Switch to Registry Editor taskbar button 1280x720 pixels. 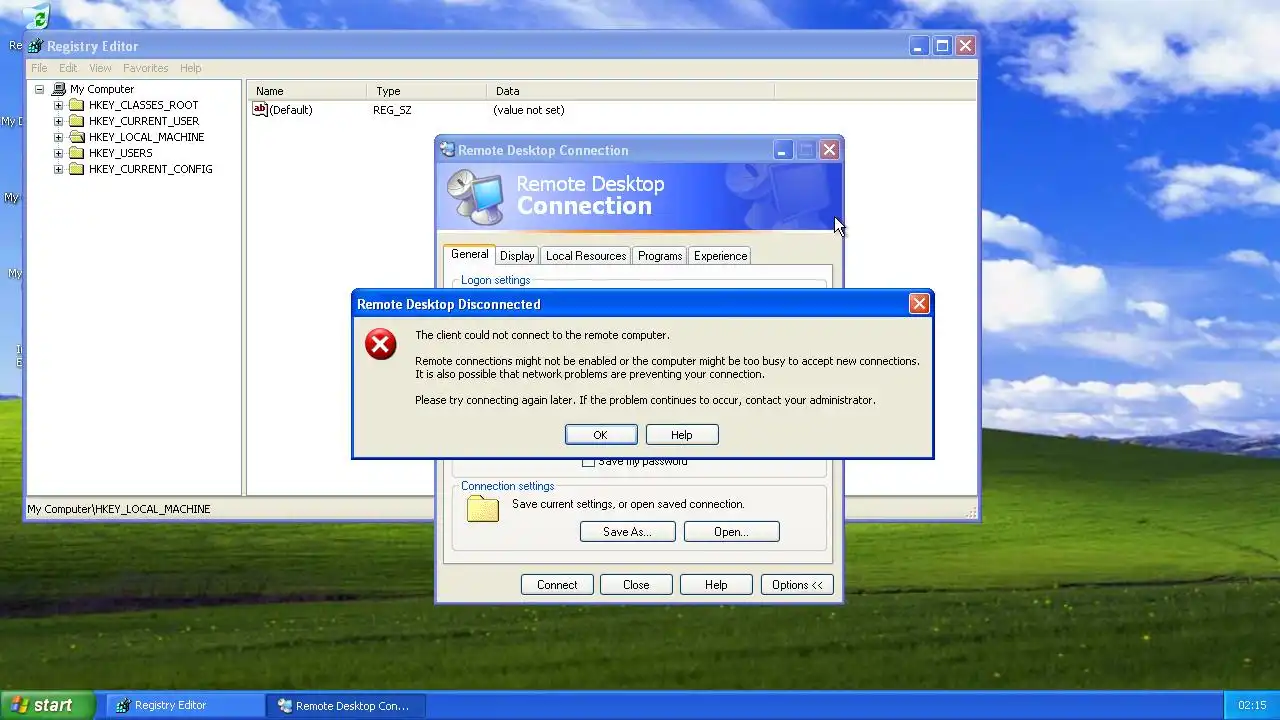[x=185, y=705]
